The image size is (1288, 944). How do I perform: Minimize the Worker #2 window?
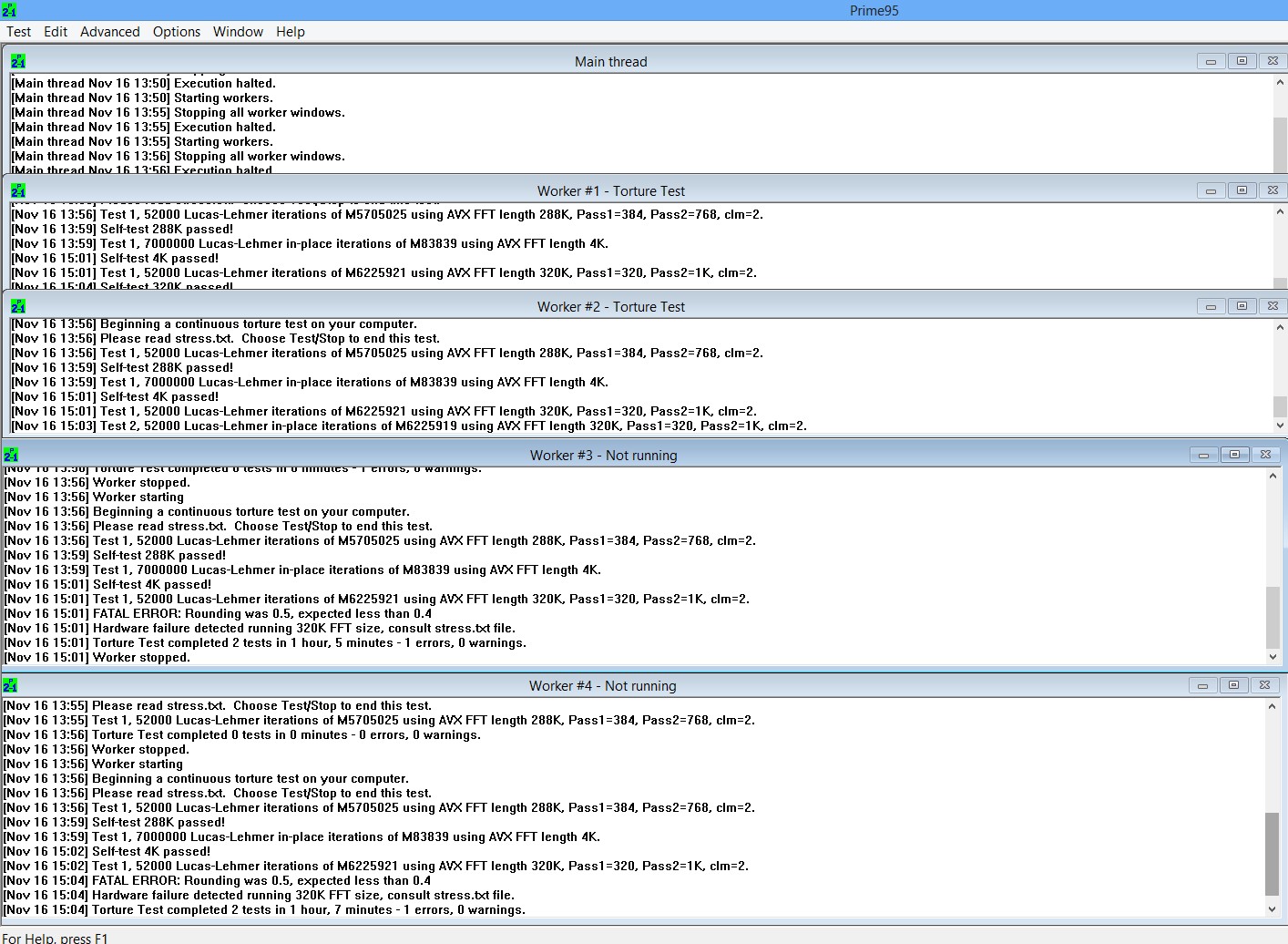[x=1211, y=306]
